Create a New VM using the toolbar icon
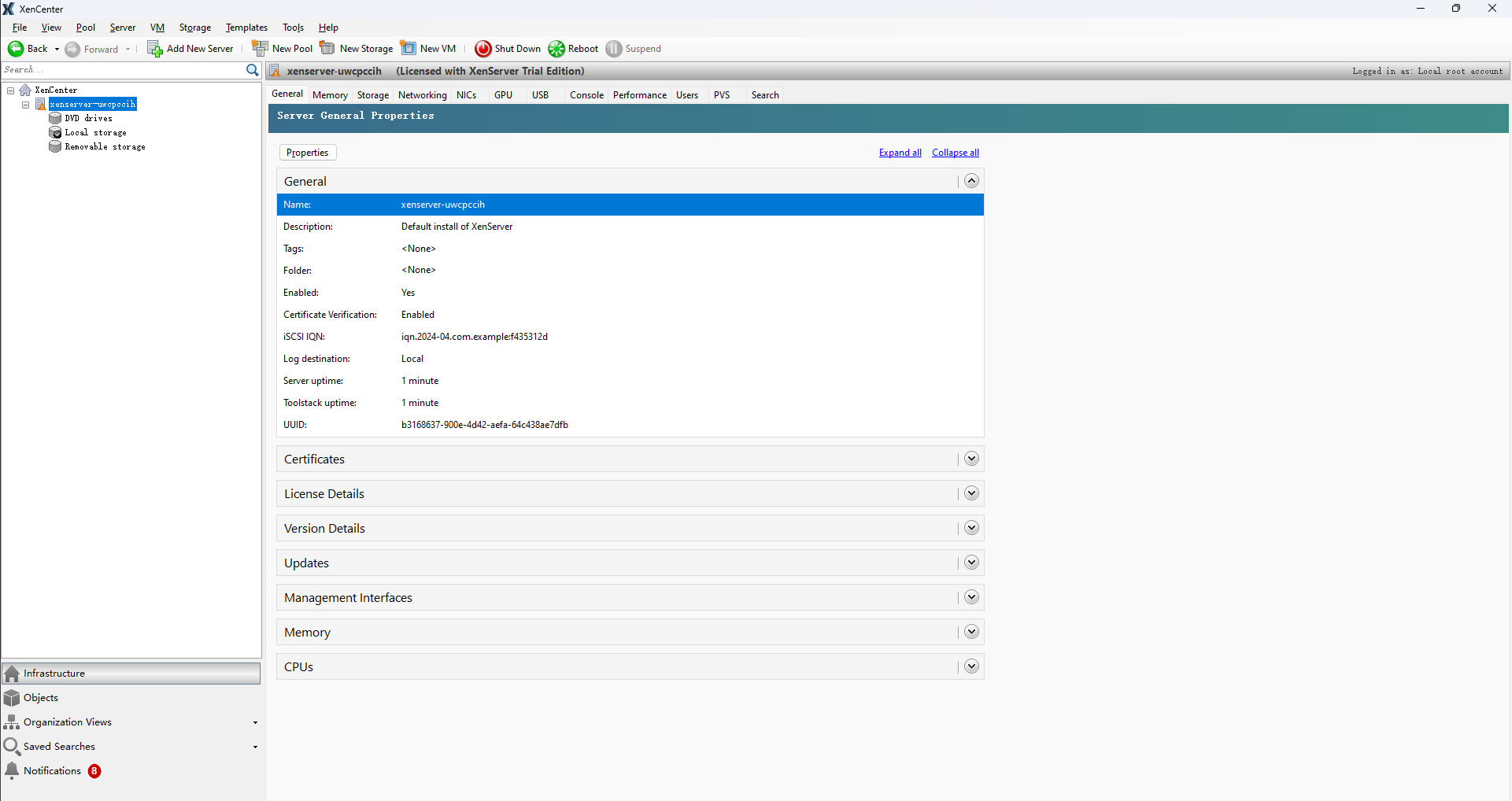 [x=409, y=47]
